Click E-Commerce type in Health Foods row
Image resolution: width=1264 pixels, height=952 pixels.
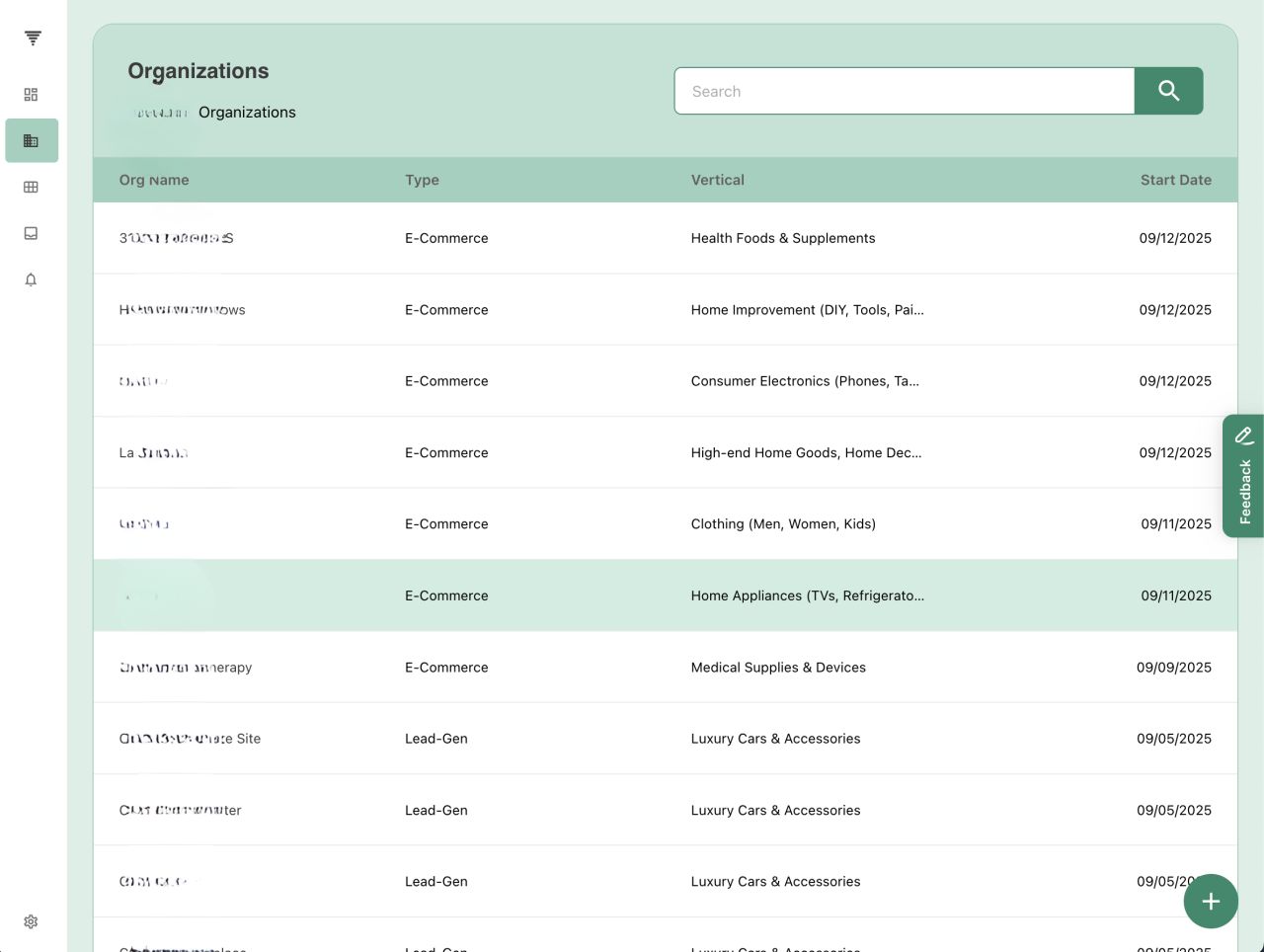pos(446,238)
